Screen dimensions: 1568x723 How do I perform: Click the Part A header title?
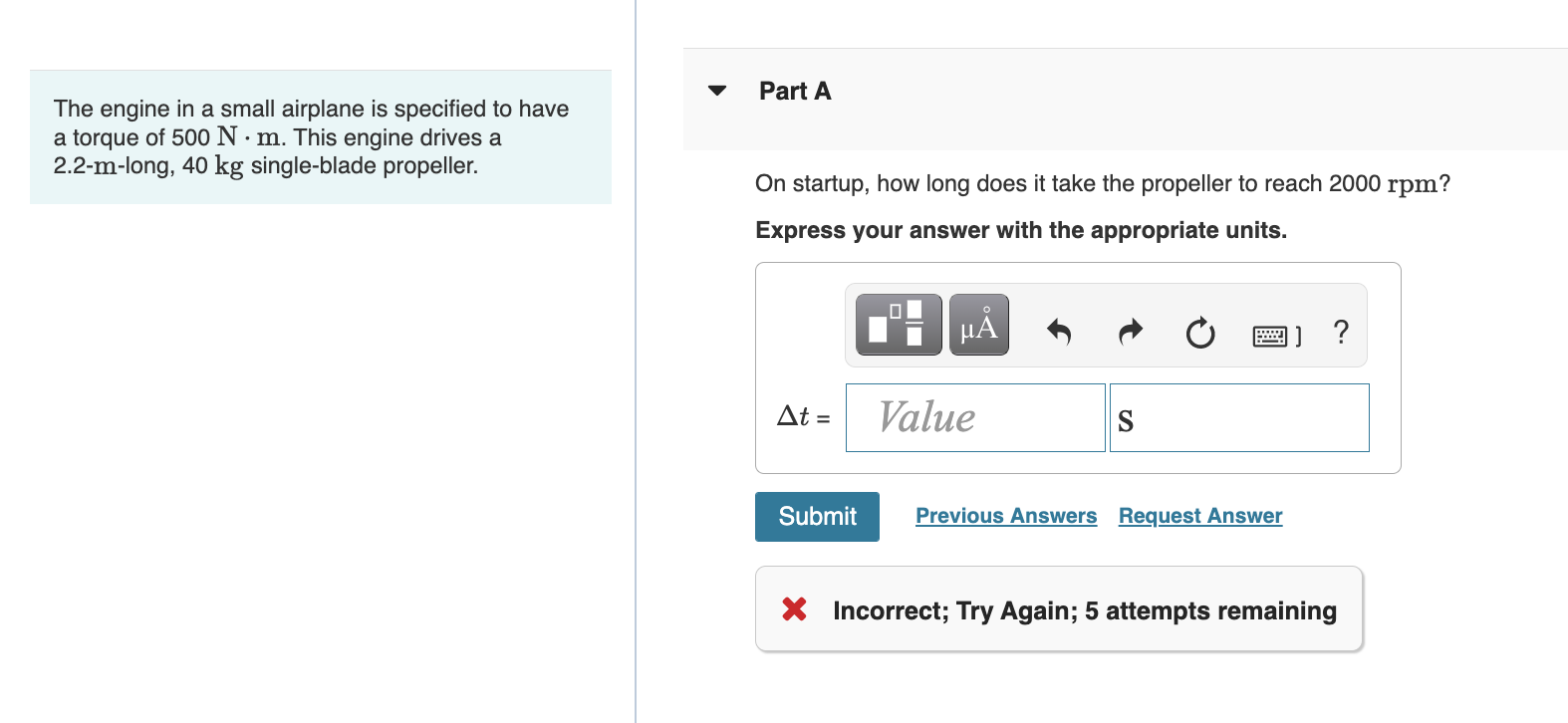tap(794, 92)
